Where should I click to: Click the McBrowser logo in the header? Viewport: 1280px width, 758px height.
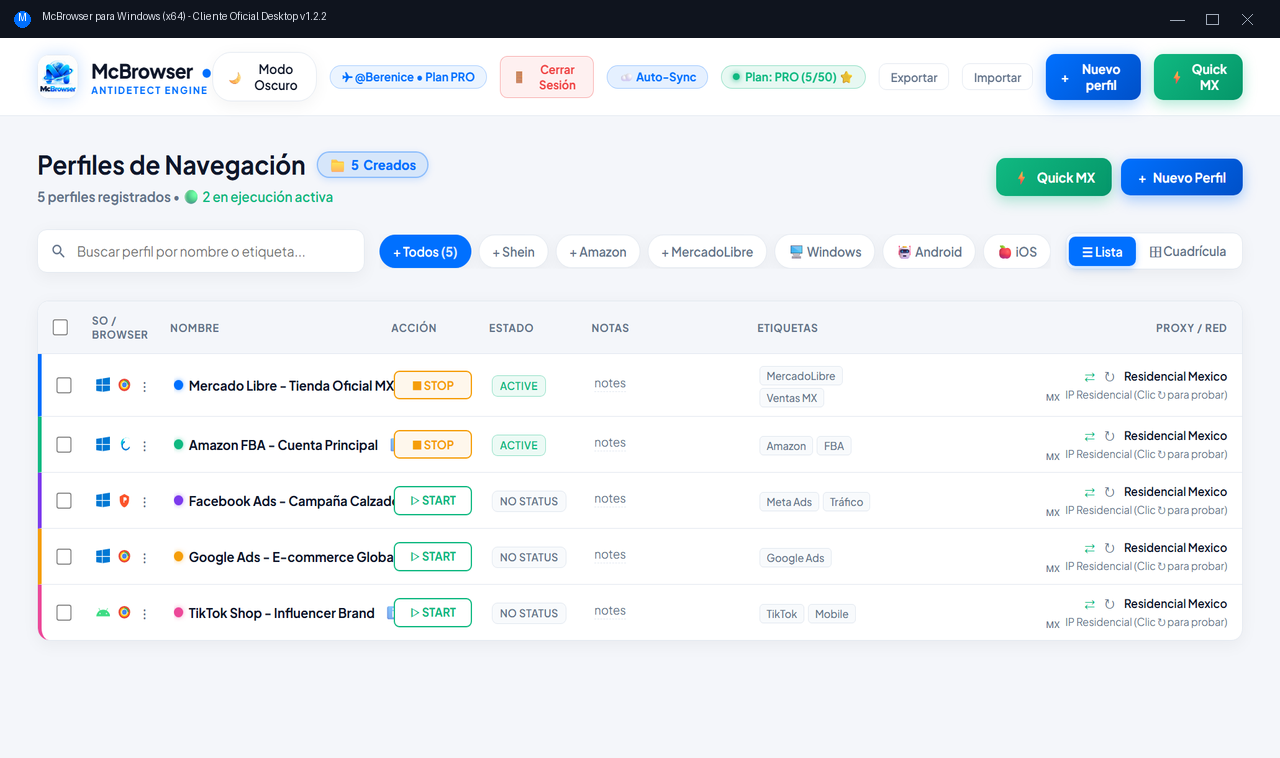point(58,77)
